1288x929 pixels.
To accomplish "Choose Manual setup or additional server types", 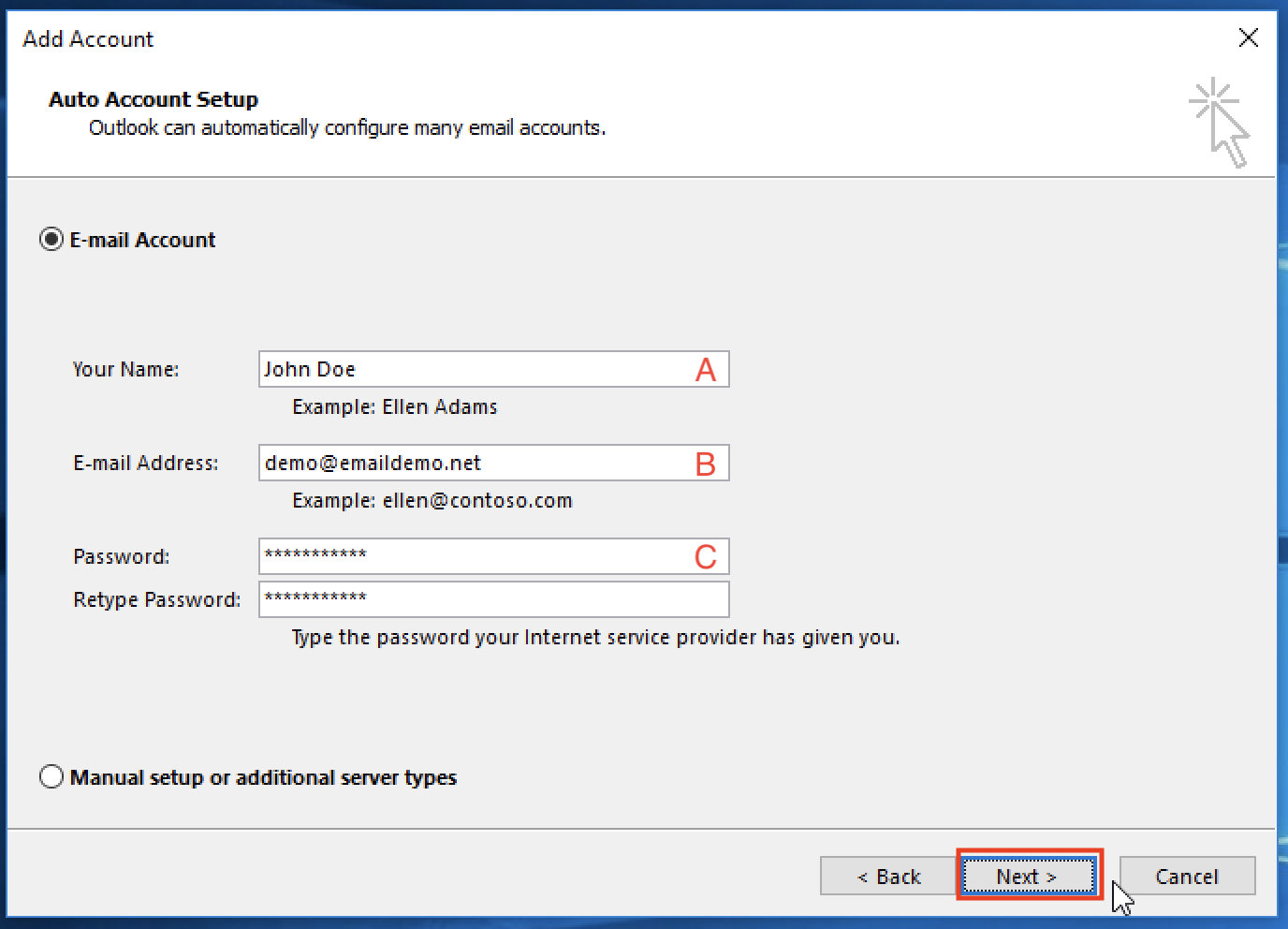I will [x=51, y=777].
